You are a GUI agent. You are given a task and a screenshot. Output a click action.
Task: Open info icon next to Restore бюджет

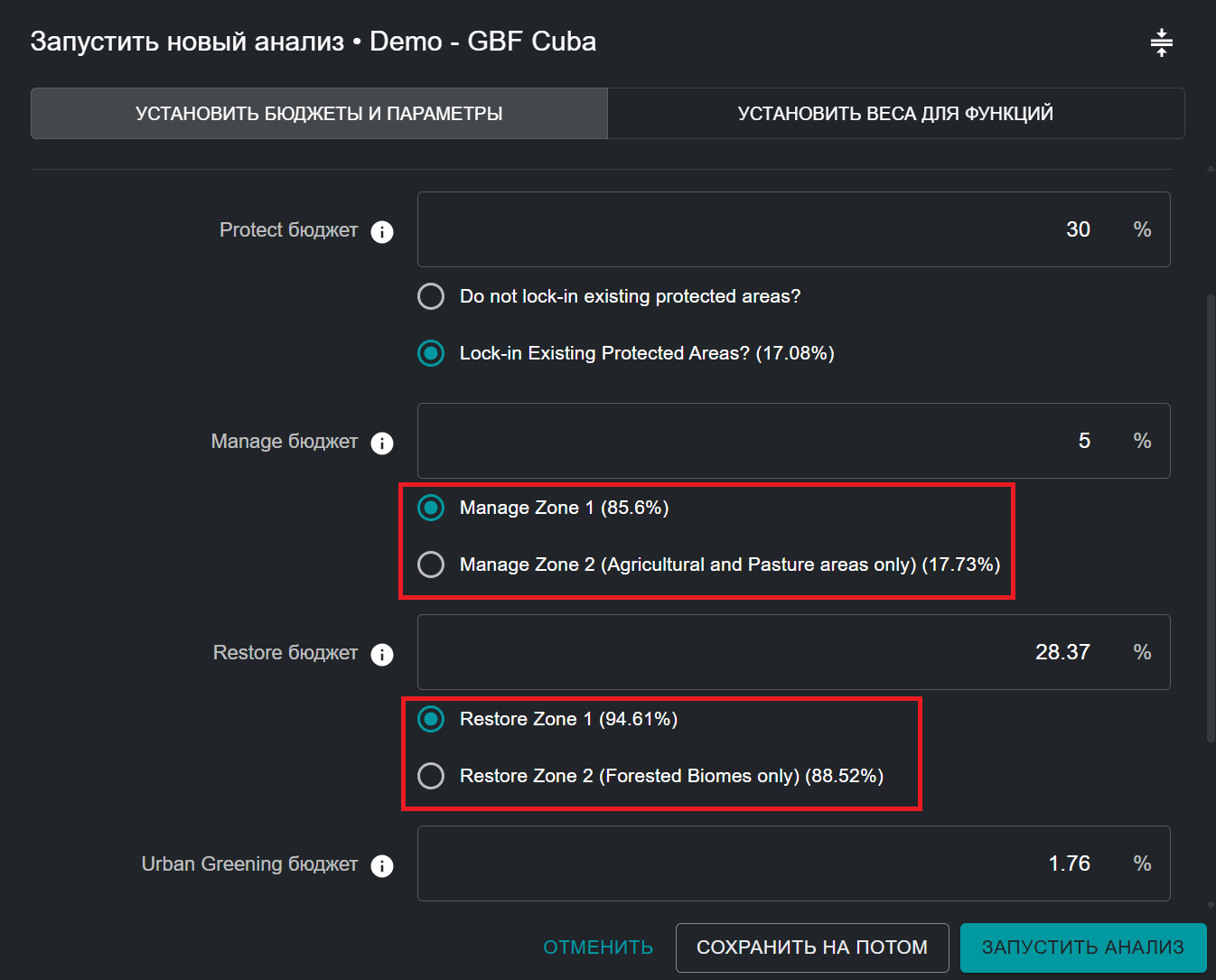382,655
